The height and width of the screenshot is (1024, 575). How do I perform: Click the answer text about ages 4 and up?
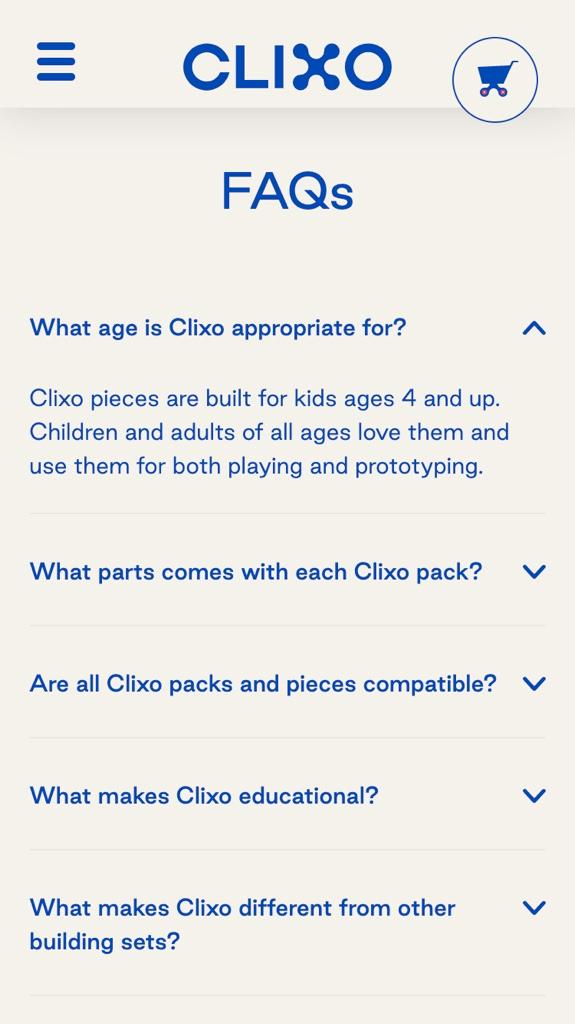click(265, 398)
